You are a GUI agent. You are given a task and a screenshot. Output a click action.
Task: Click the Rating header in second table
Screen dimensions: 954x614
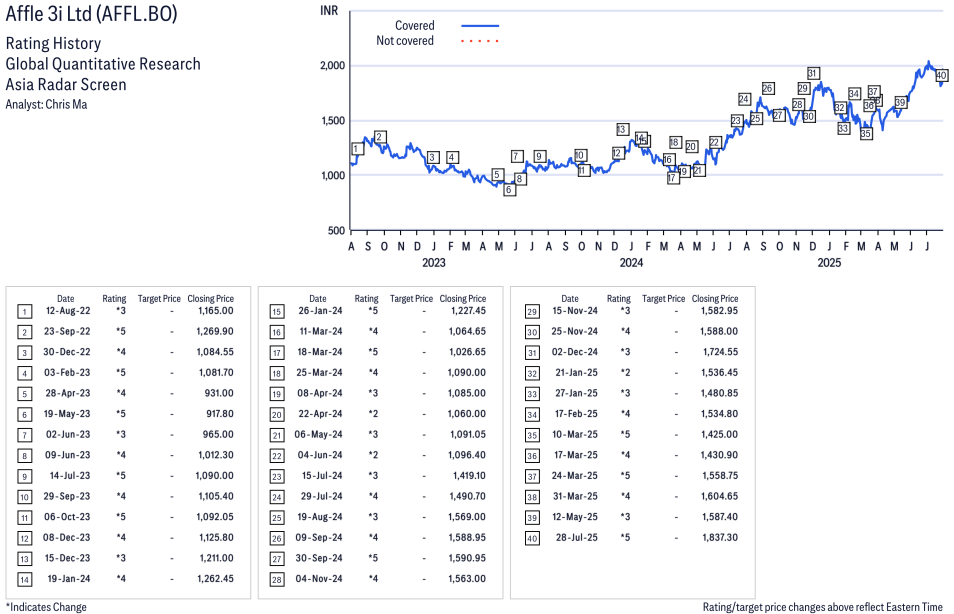pos(366,299)
